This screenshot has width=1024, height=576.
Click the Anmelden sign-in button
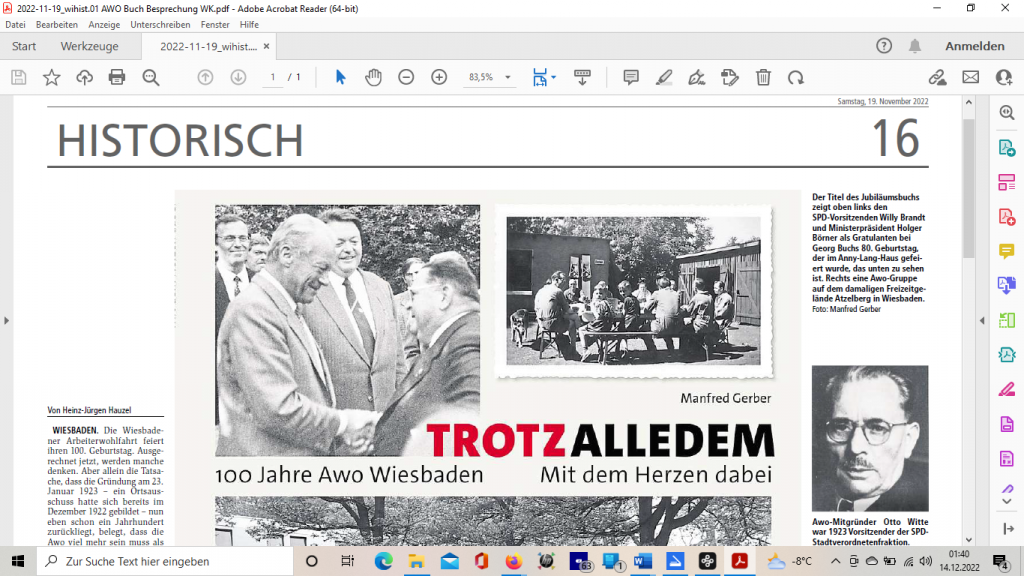point(974,46)
